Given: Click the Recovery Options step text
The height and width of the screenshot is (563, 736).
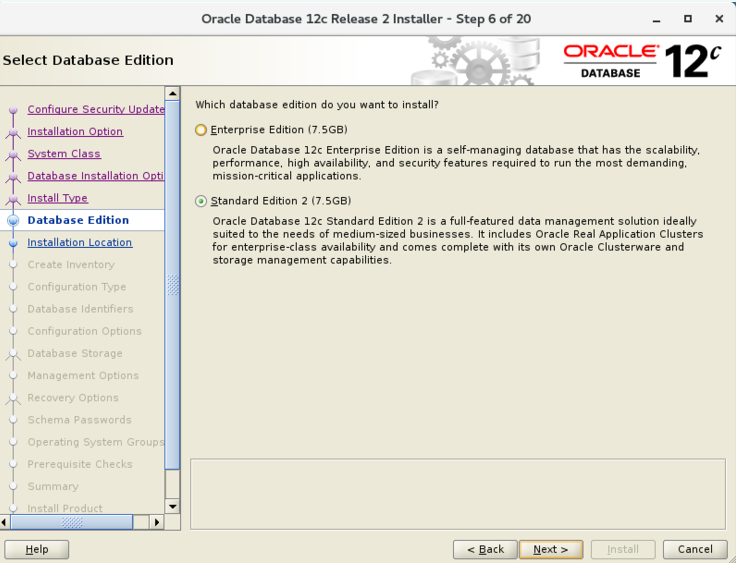Looking at the screenshot, I should click(73, 398).
